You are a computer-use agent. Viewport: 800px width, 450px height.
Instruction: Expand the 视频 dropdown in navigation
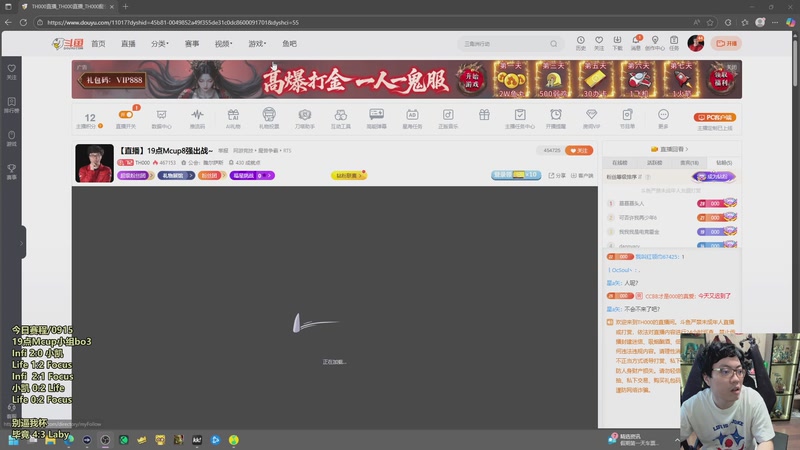[223, 44]
